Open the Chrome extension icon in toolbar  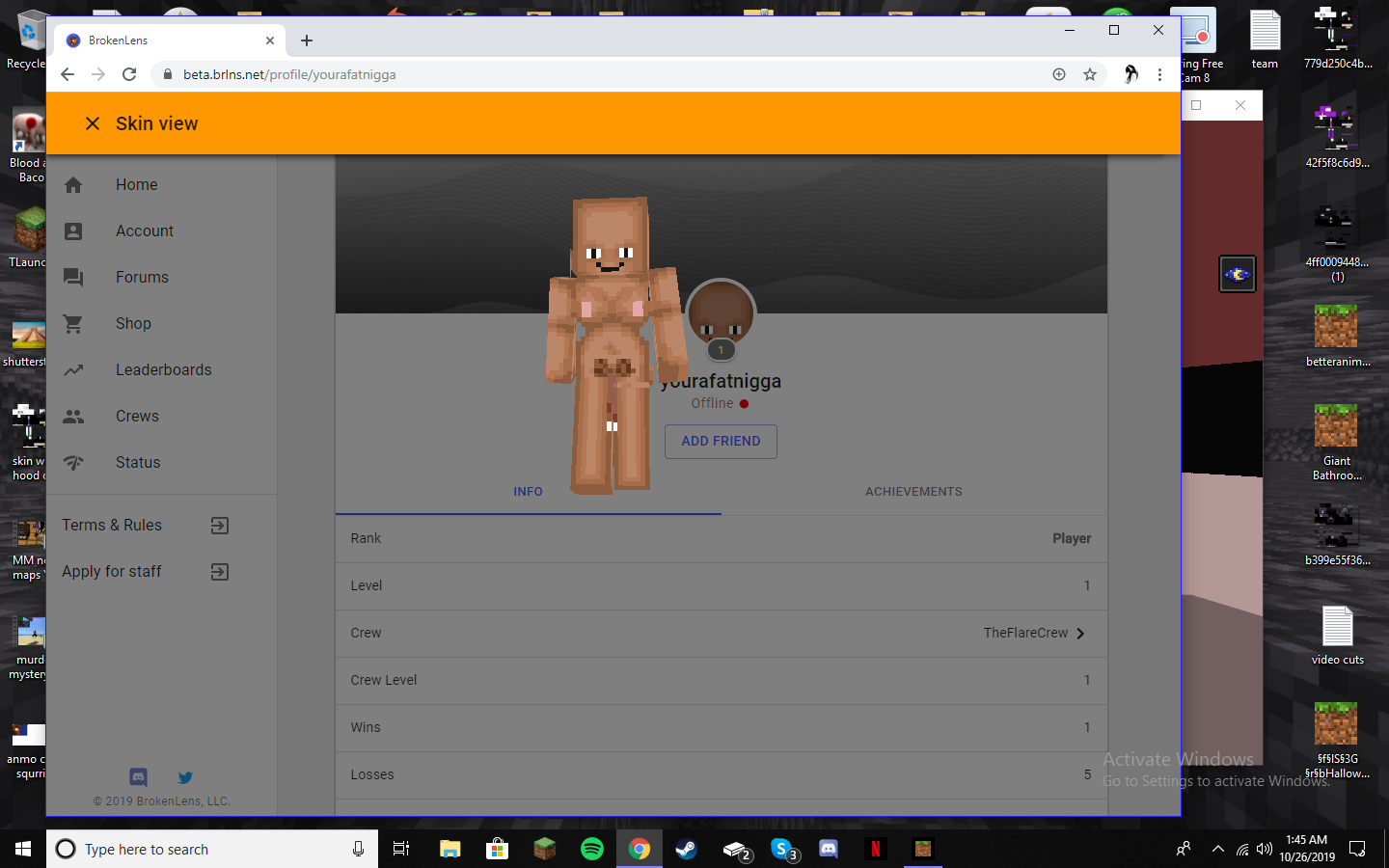[1130, 74]
